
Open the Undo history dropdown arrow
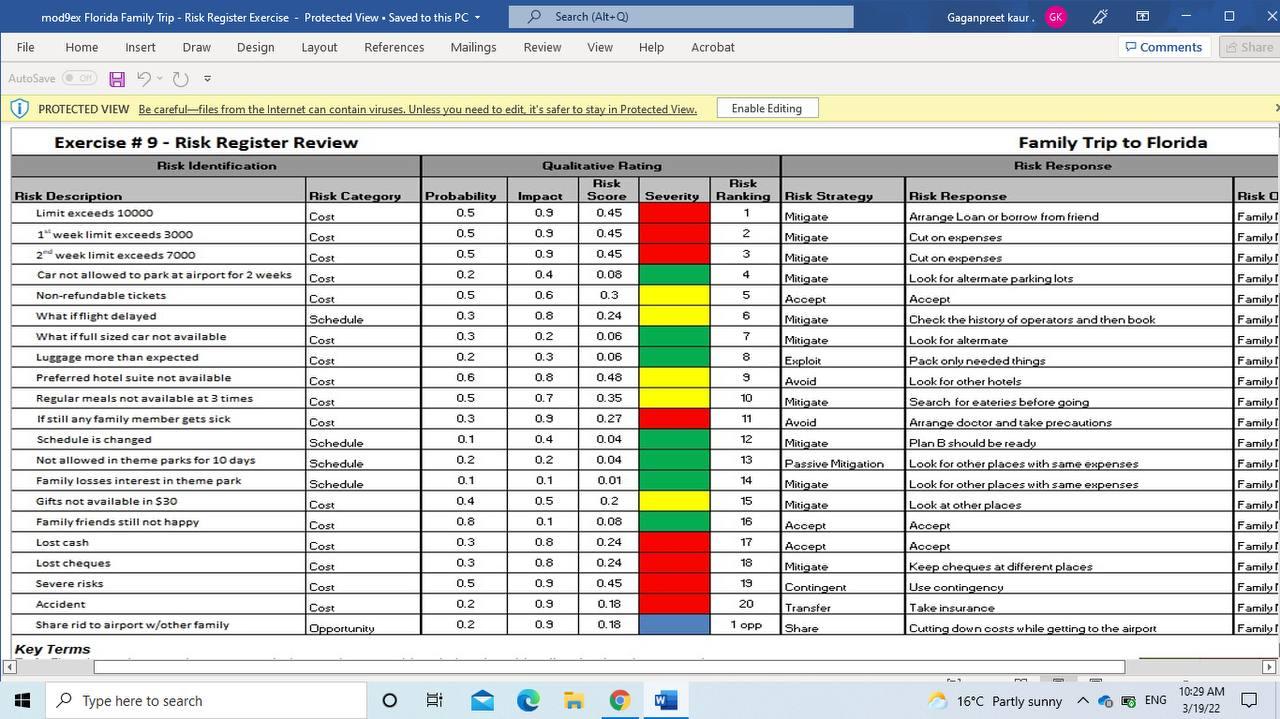pyautogui.click(x=160, y=79)
